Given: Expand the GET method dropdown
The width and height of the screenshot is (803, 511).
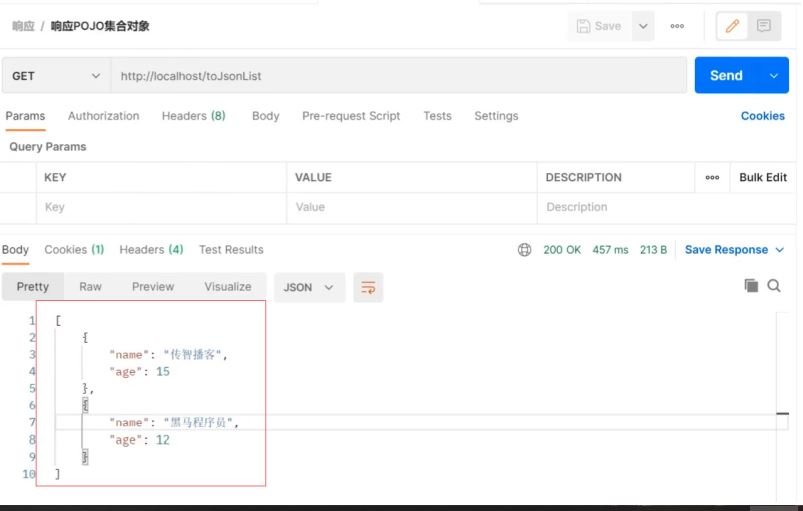Looking at the screenshot, I should (x=55, y=76).
